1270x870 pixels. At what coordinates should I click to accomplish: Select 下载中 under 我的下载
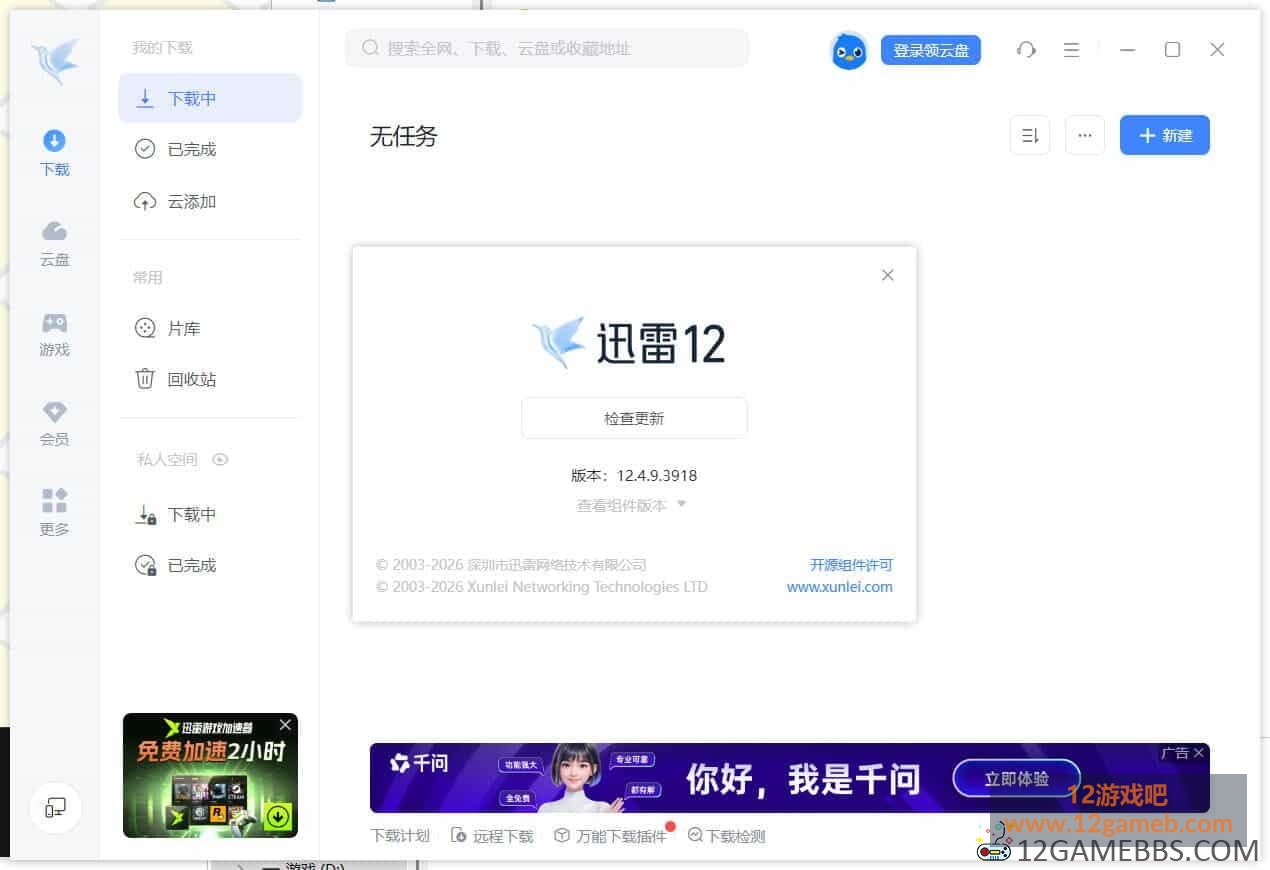[x=210, y=98]
